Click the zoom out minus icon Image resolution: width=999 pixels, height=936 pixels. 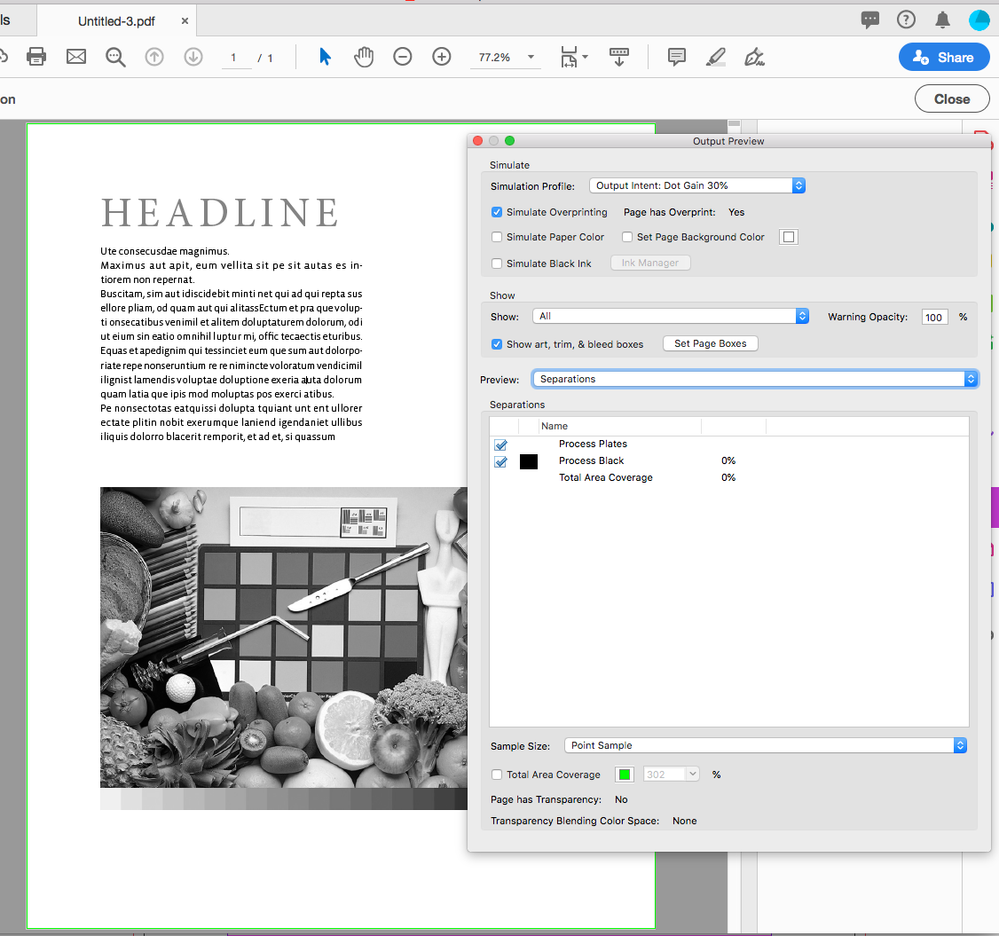(402, 57)
